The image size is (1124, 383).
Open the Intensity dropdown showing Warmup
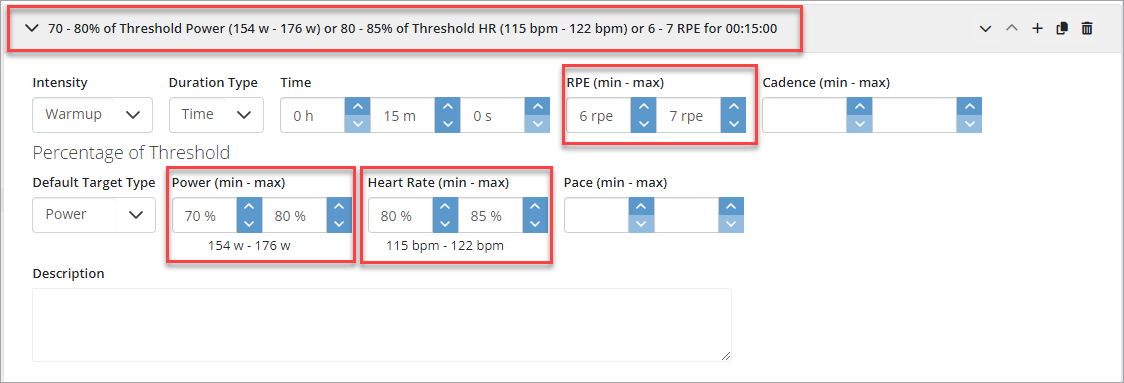coord(92,115)
